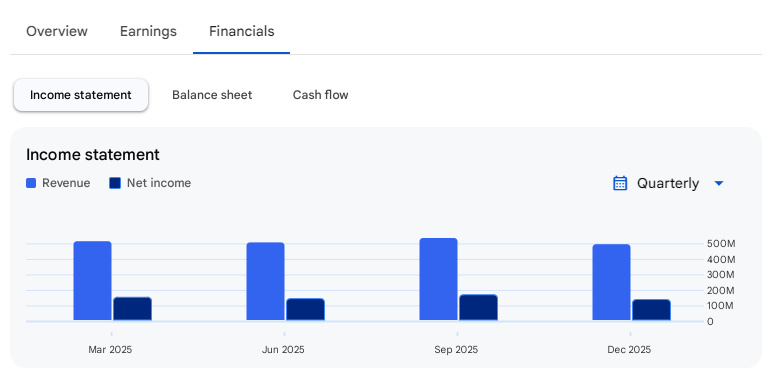Click the Sep 2025 net income bar
The image size is (784, 384).
(478, 308)
